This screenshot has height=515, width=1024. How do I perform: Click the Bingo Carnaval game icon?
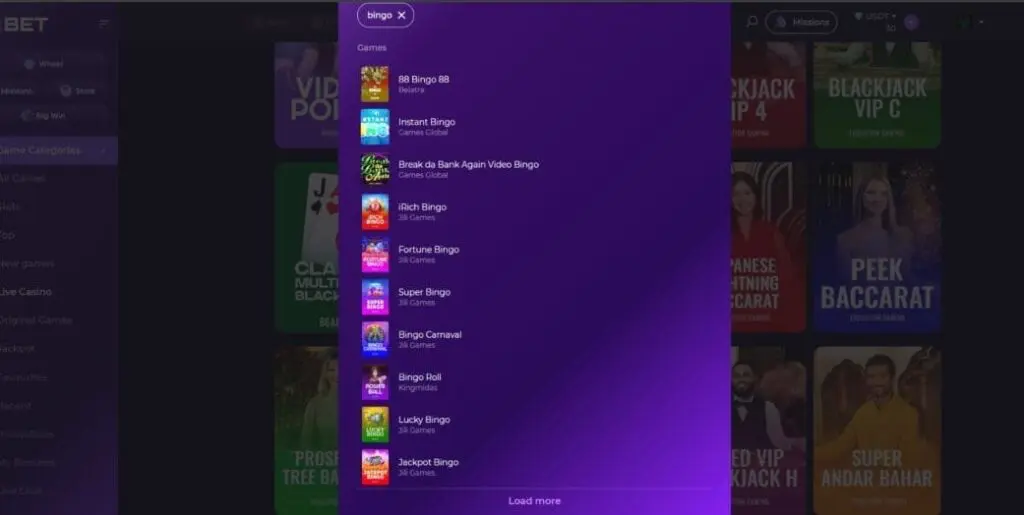[x=374, y=340]
